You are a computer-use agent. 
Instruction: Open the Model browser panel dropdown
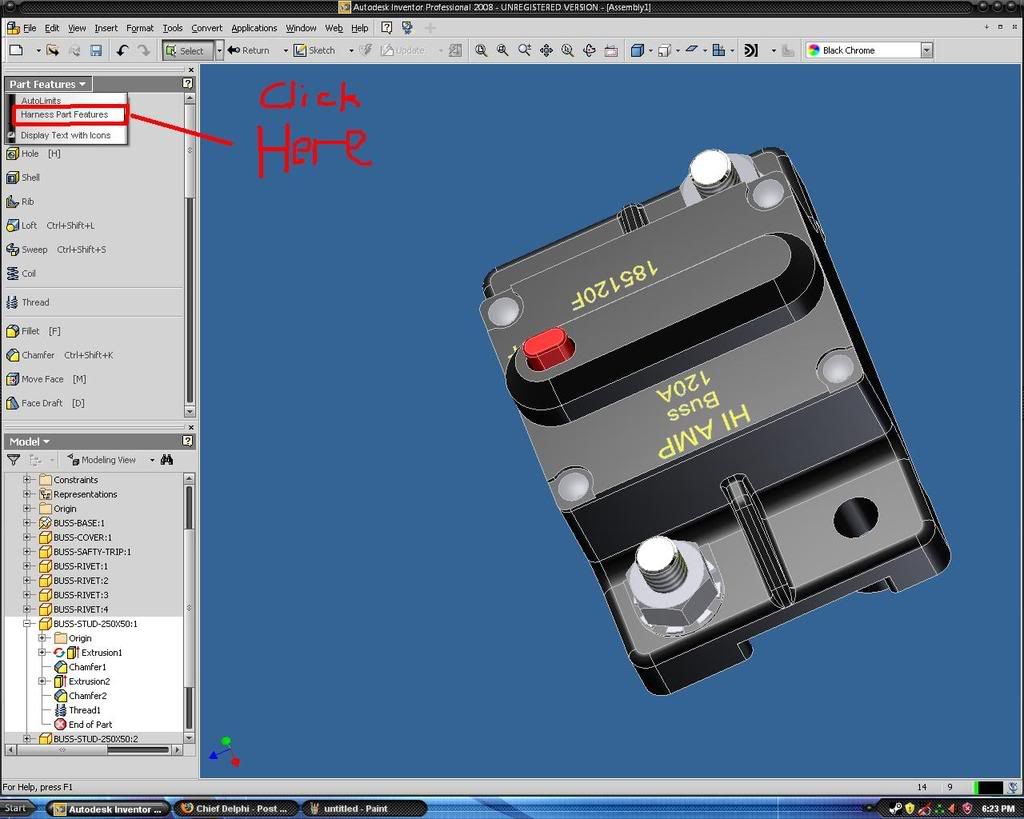[x=29, y=442]
